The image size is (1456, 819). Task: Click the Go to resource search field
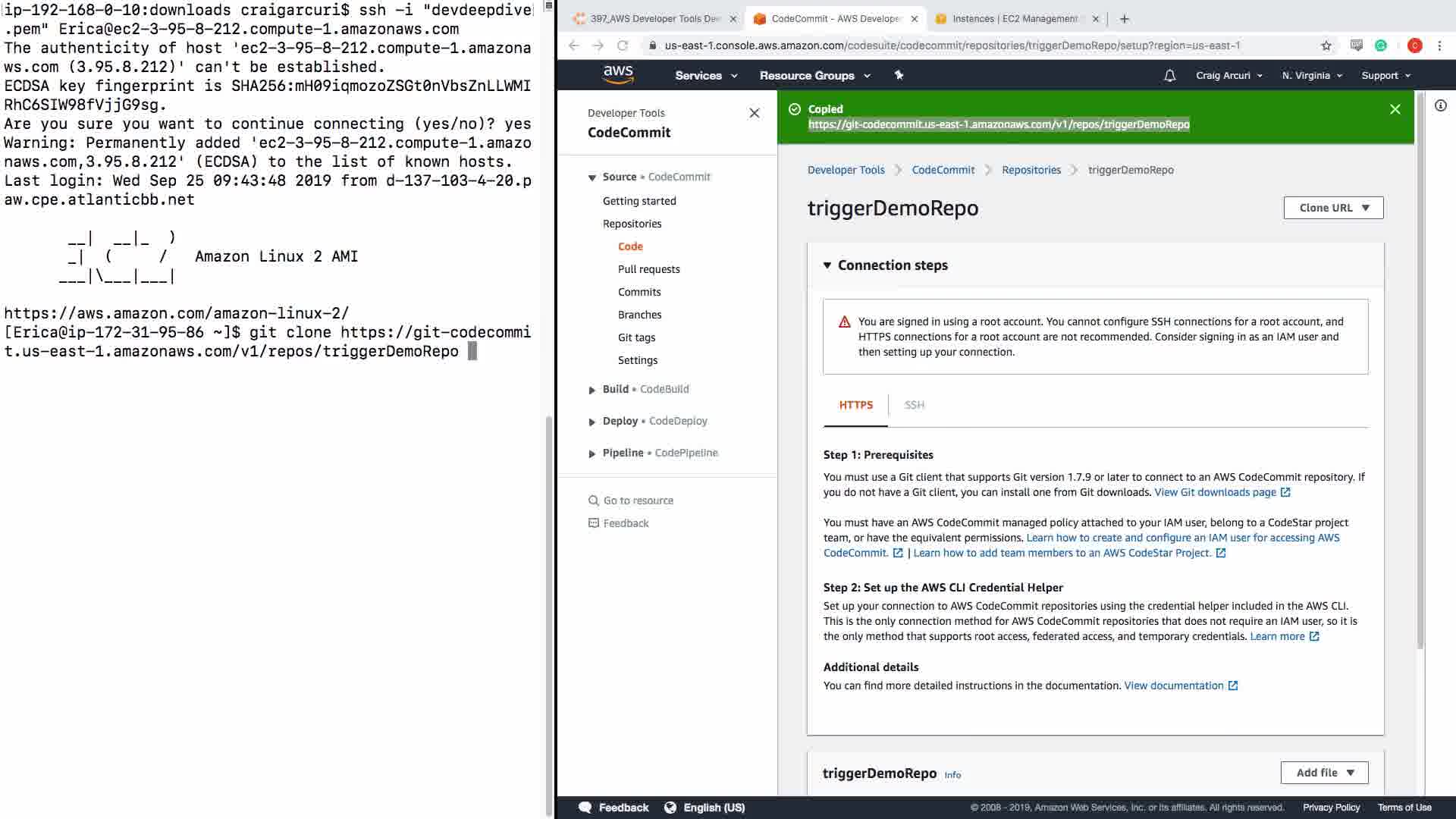click(638, 500)
